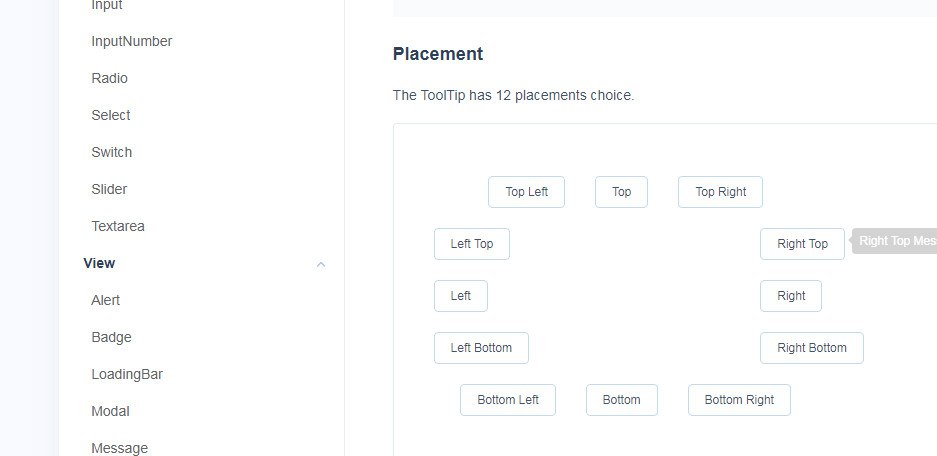Go to the Radio component page

tap(109, 78)
